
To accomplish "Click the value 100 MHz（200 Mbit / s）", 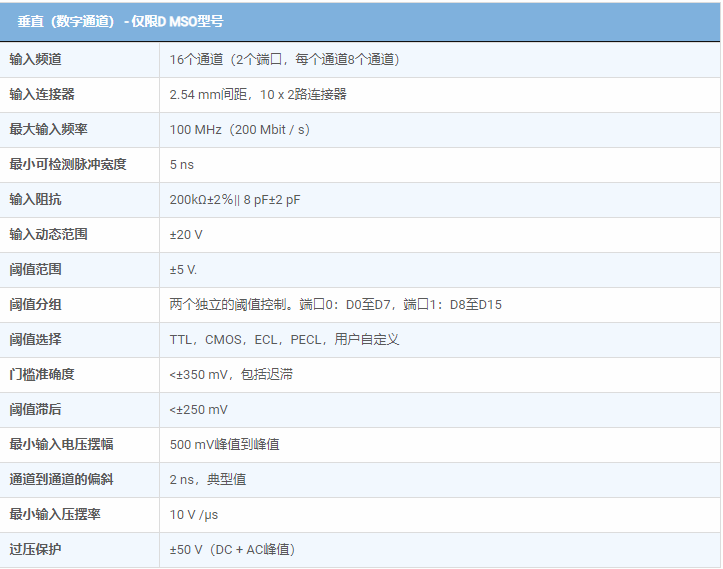I will [x=239, y=129].
